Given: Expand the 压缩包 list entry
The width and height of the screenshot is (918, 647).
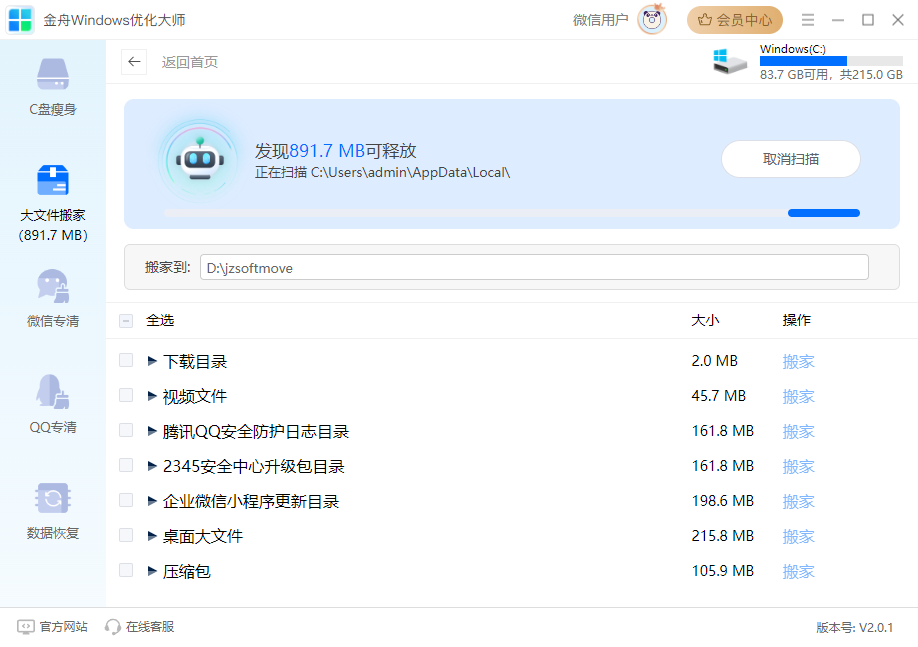Looking at the screenshot, I should [x=151, y=570].
